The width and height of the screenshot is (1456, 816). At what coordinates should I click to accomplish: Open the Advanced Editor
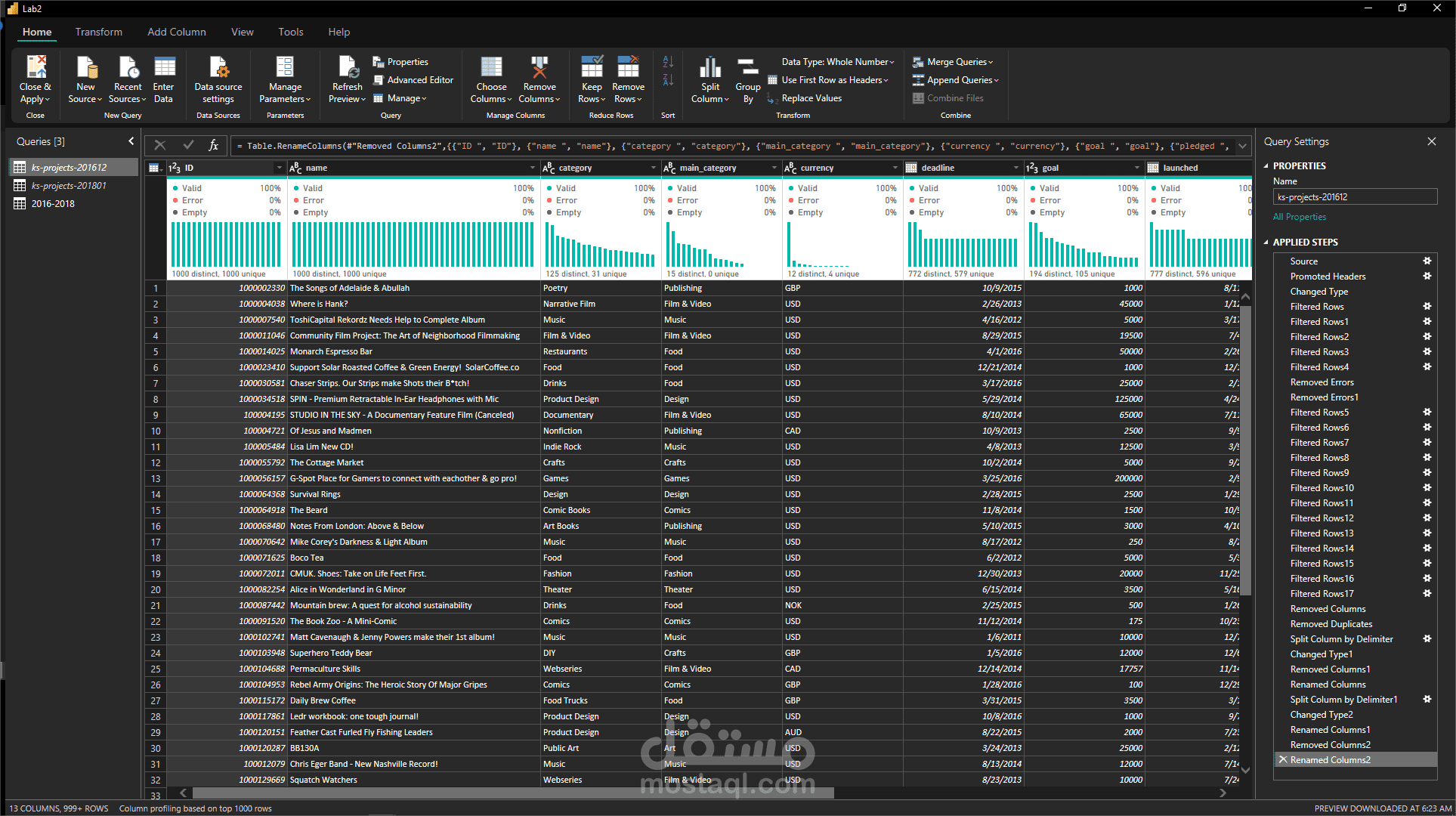click(x=419, y=80)
